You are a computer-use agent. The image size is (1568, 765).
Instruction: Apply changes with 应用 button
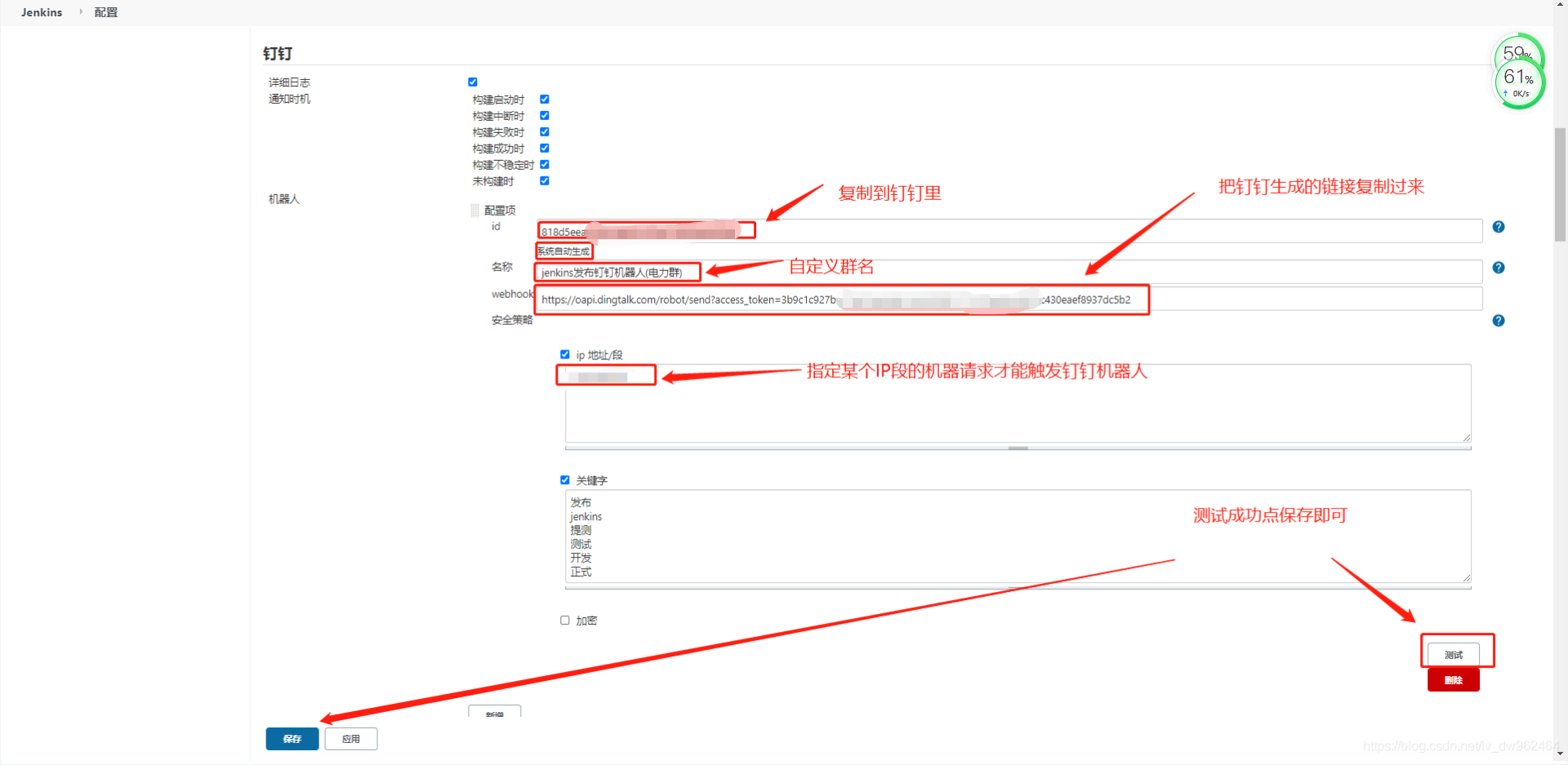[351, 739]
